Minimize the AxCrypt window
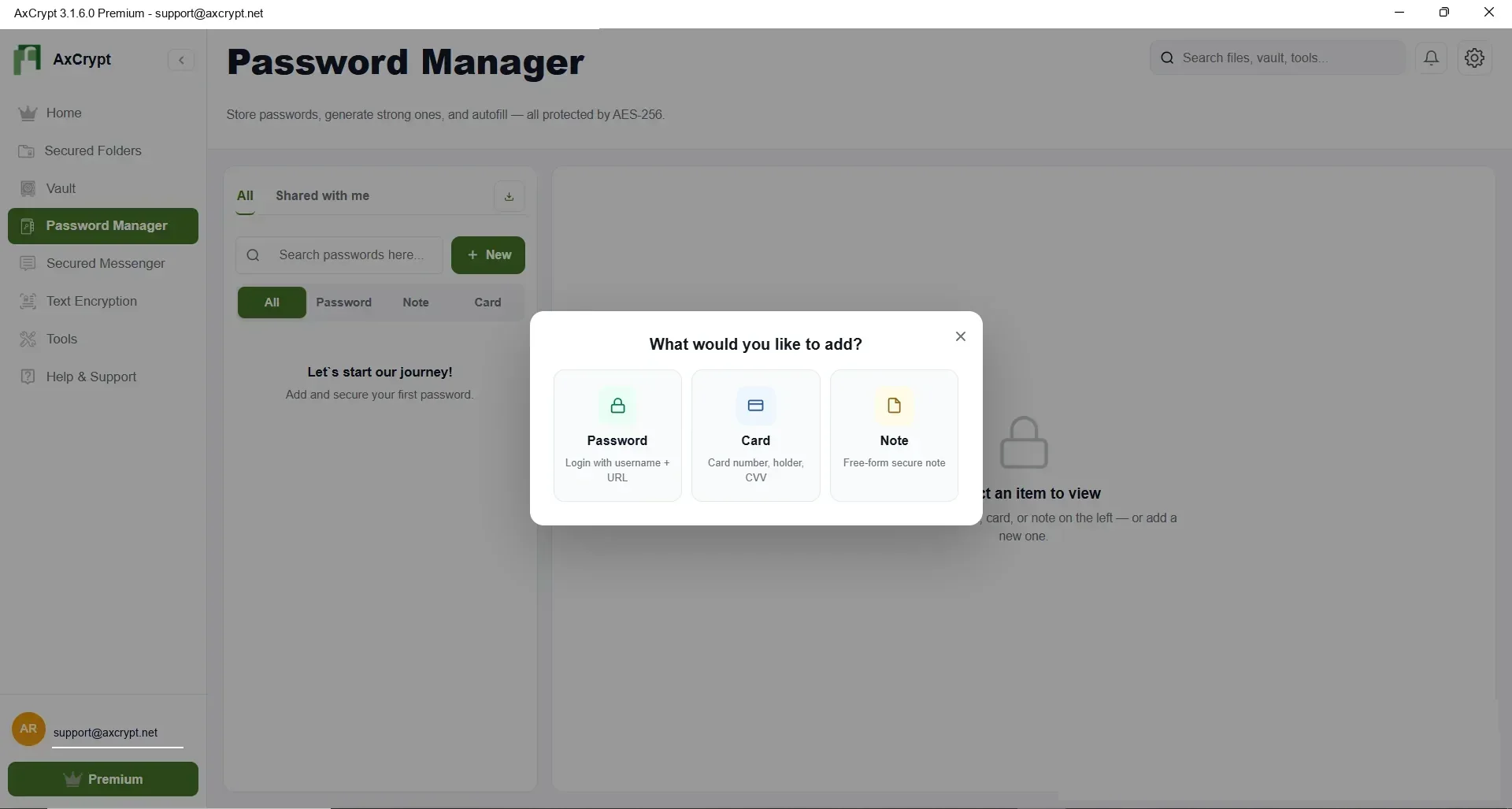The width and height of the screenshot is (1512, 809). 1399,13
